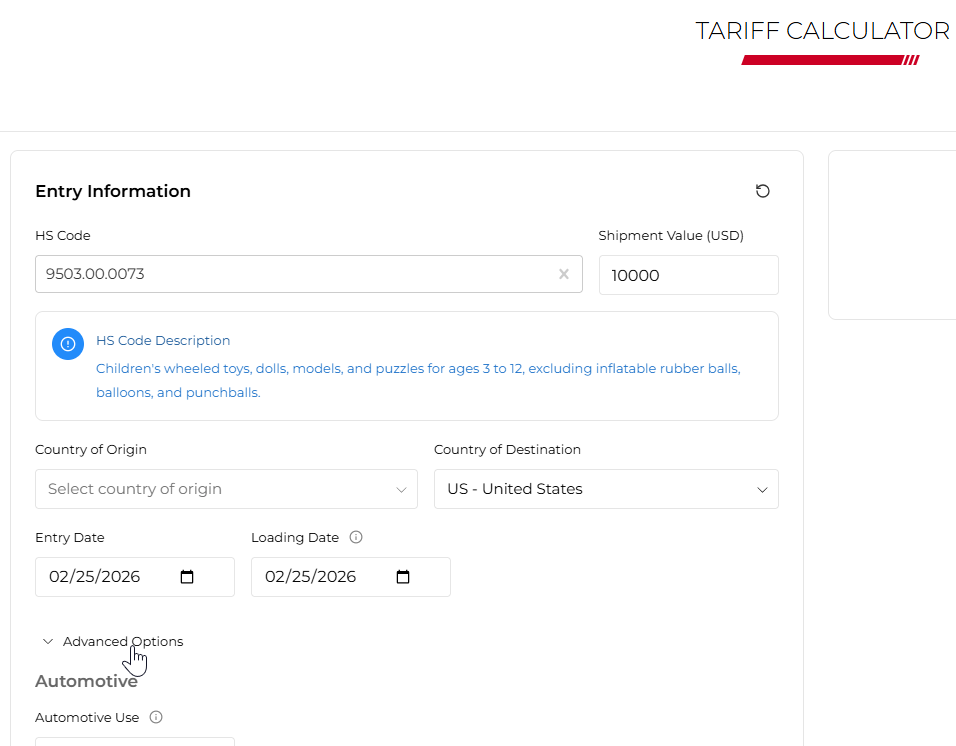Click the Tariff Calculator title
The image size is (956, 746).
822,31
